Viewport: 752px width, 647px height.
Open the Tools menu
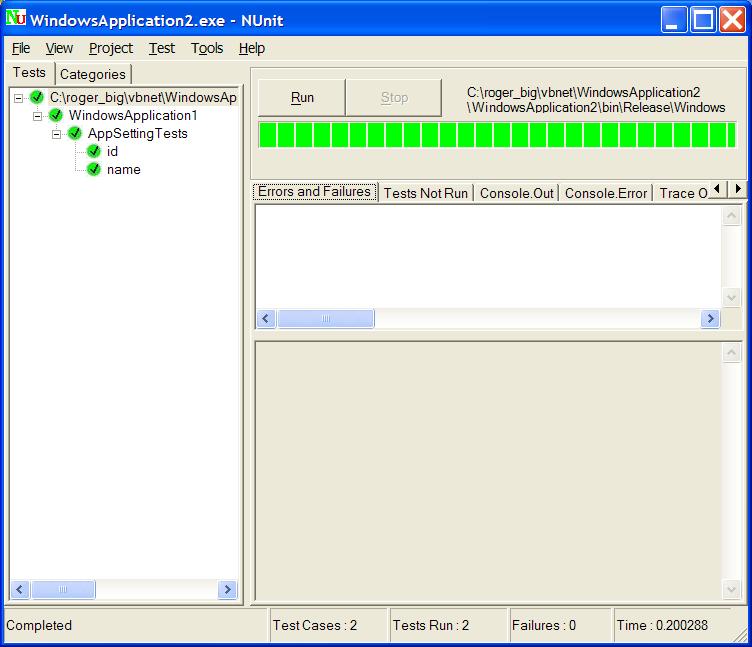[x=207, y=48]
